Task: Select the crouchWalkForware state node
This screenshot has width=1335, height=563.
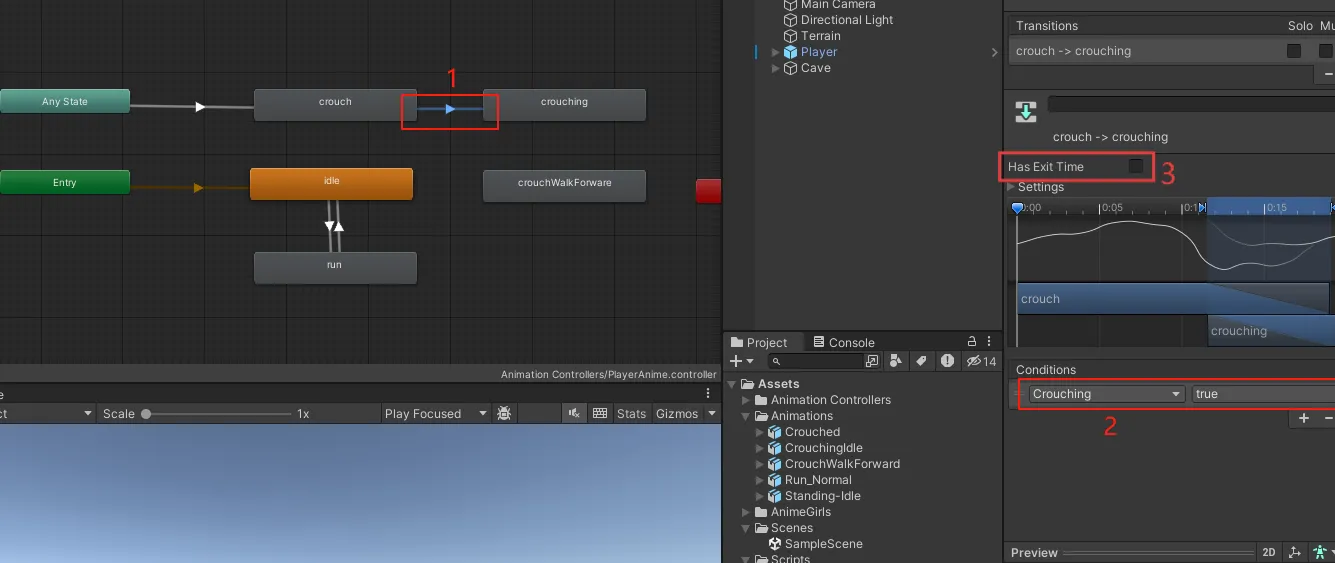Action: (564, 186)
